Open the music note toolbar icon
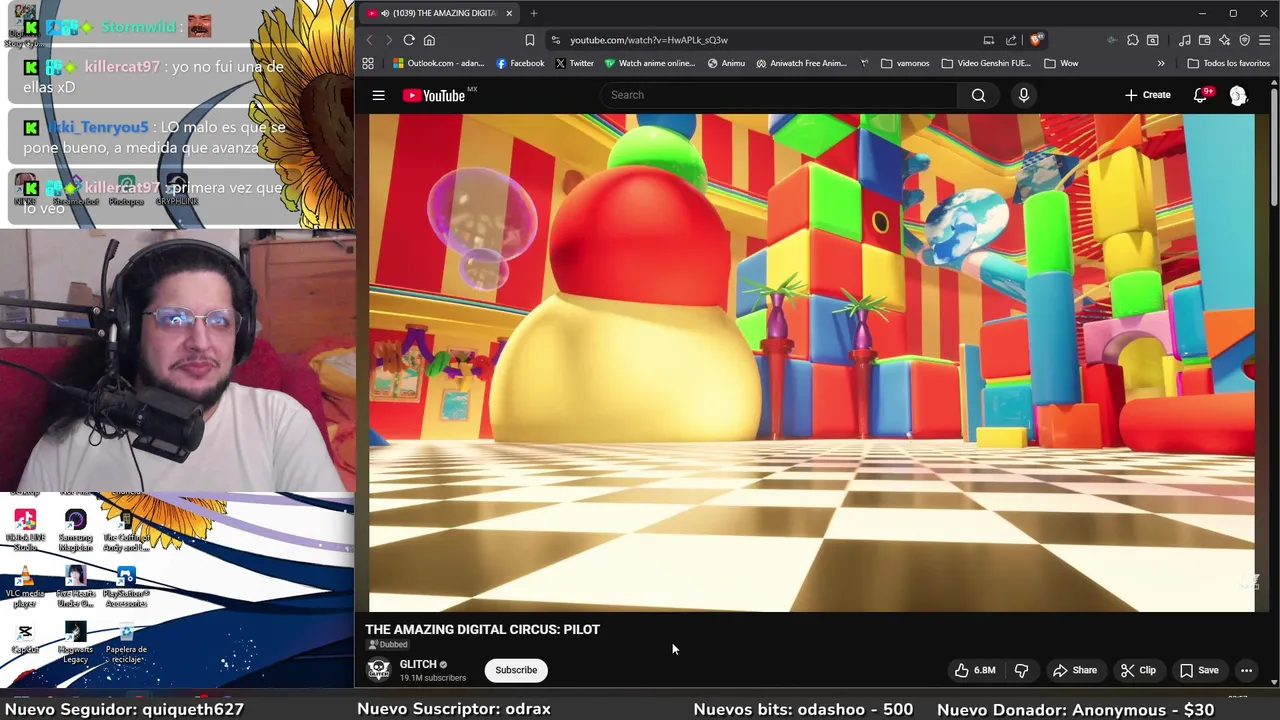Image resolution: width=1280 pixels, height=720 pixels. 1184,40
